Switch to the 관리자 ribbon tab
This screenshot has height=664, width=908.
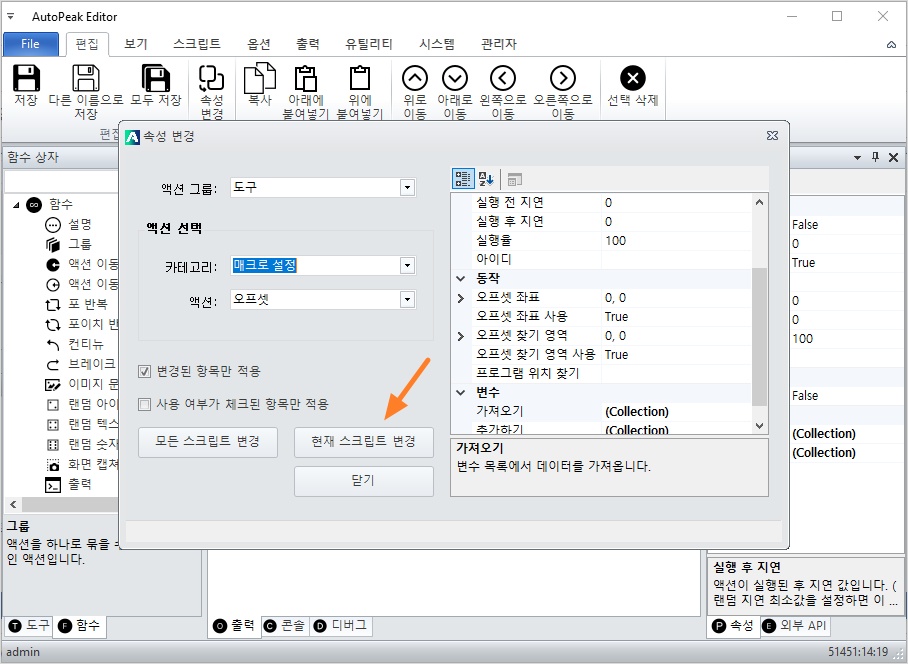(x=499, y=44)
